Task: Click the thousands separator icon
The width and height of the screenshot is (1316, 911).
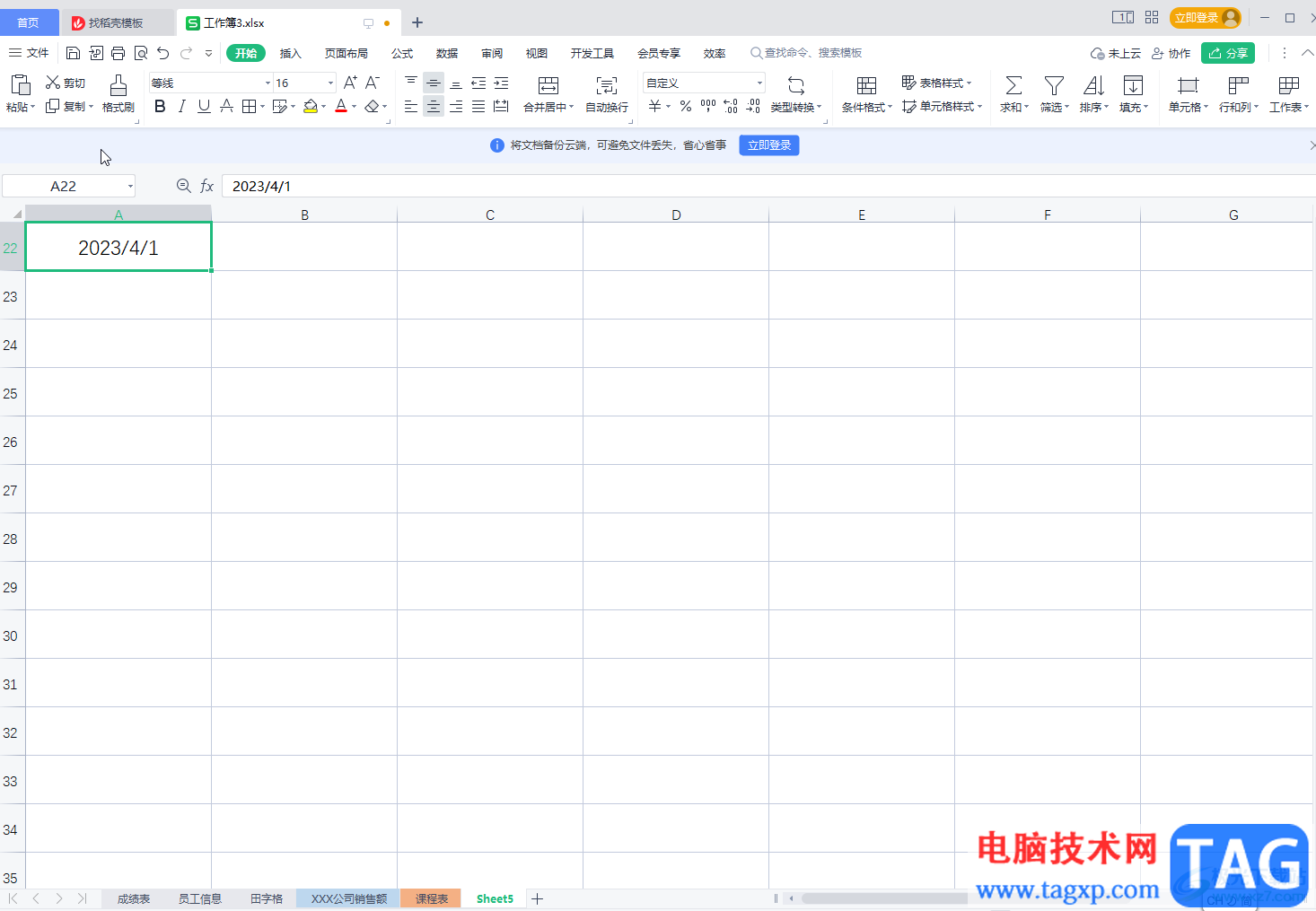Action: 708,107
